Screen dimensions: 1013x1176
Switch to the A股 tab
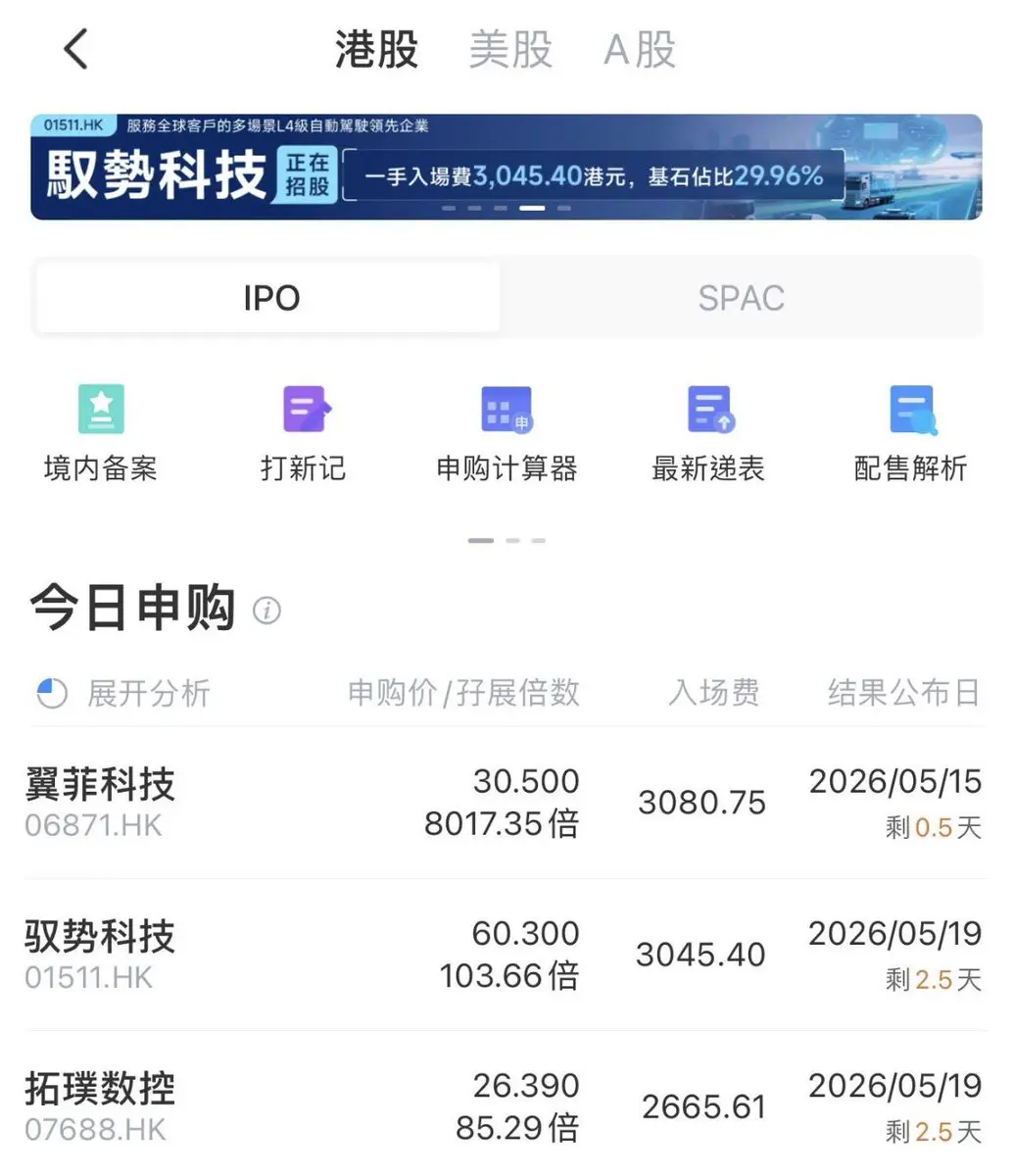[x=640, y=49]
